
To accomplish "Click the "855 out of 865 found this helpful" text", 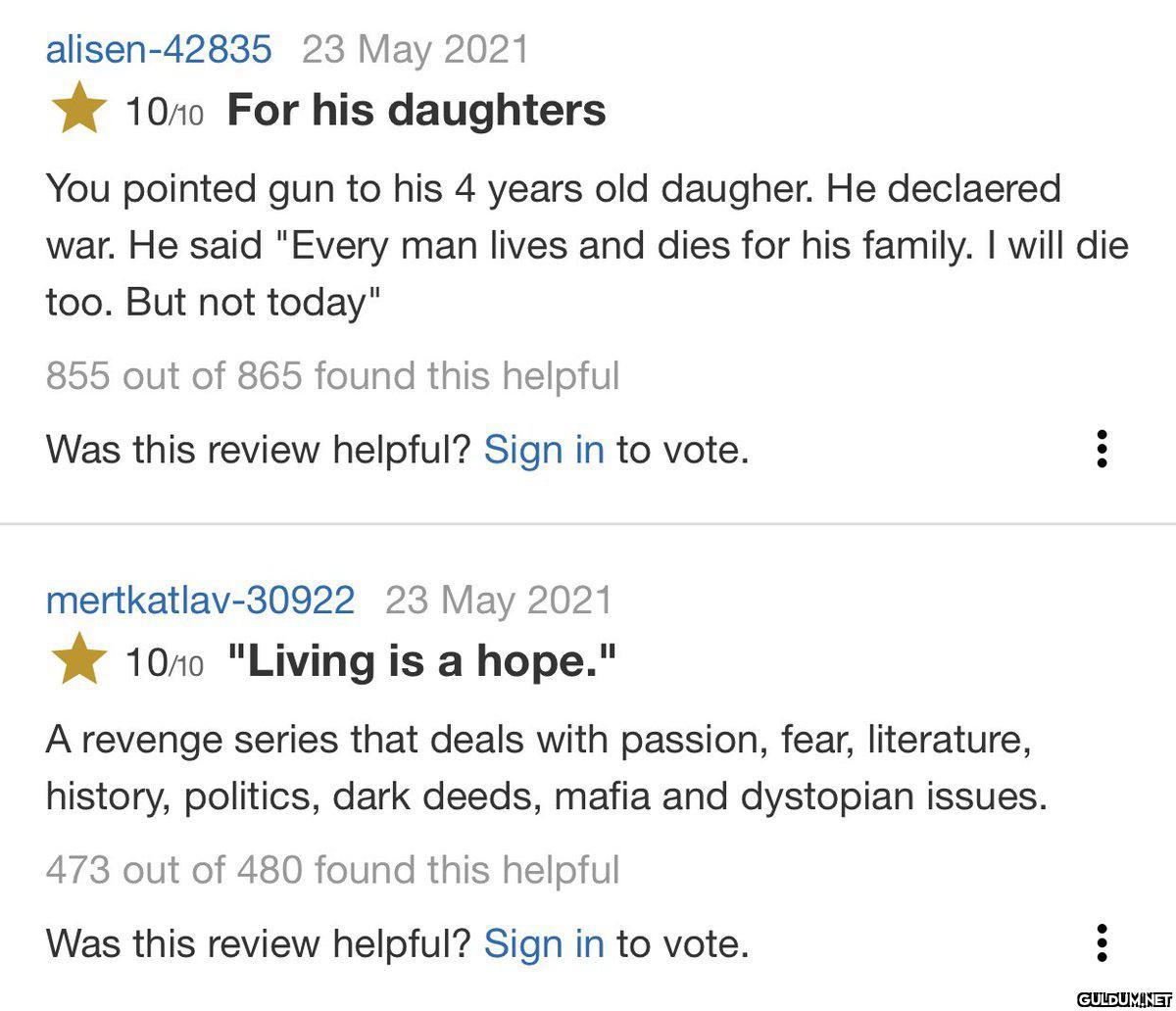I will [x=333, y=375].
